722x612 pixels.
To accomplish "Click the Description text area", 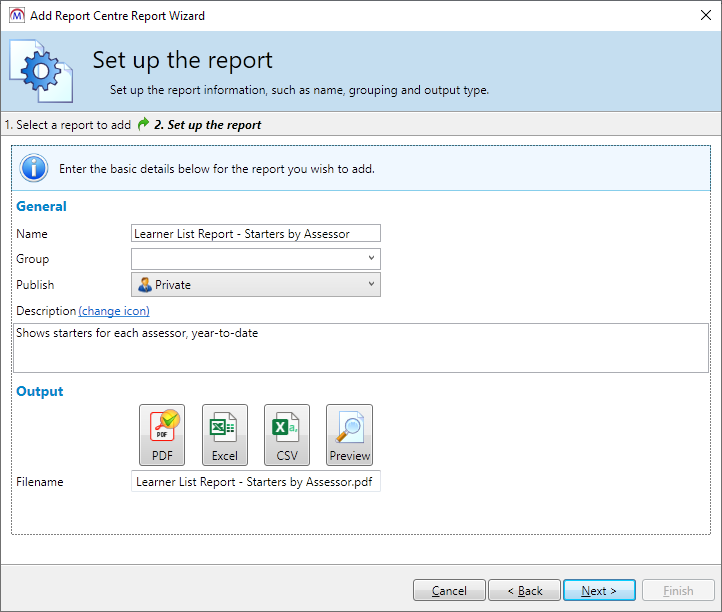I will (x=361, y=348).
